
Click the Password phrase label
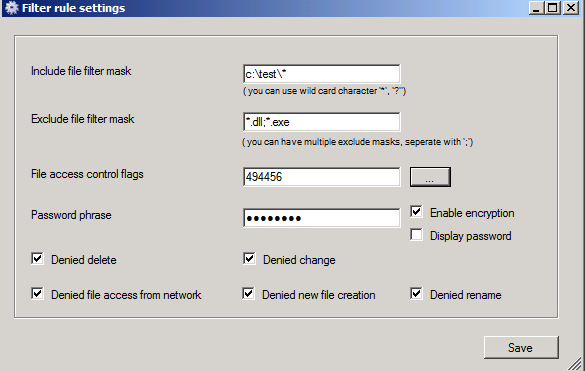71,215
